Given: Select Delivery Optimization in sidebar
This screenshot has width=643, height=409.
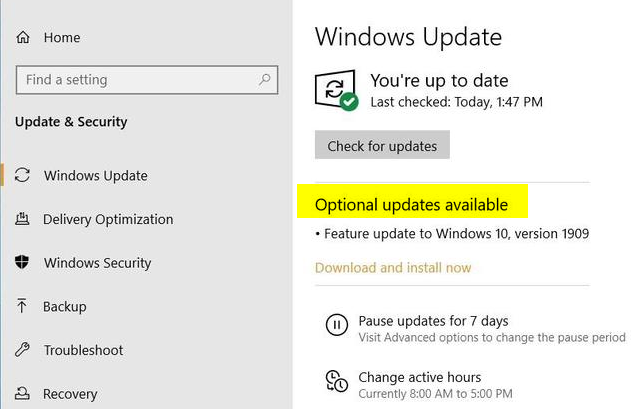Looking at the screenshot, I should pos(108,219).
